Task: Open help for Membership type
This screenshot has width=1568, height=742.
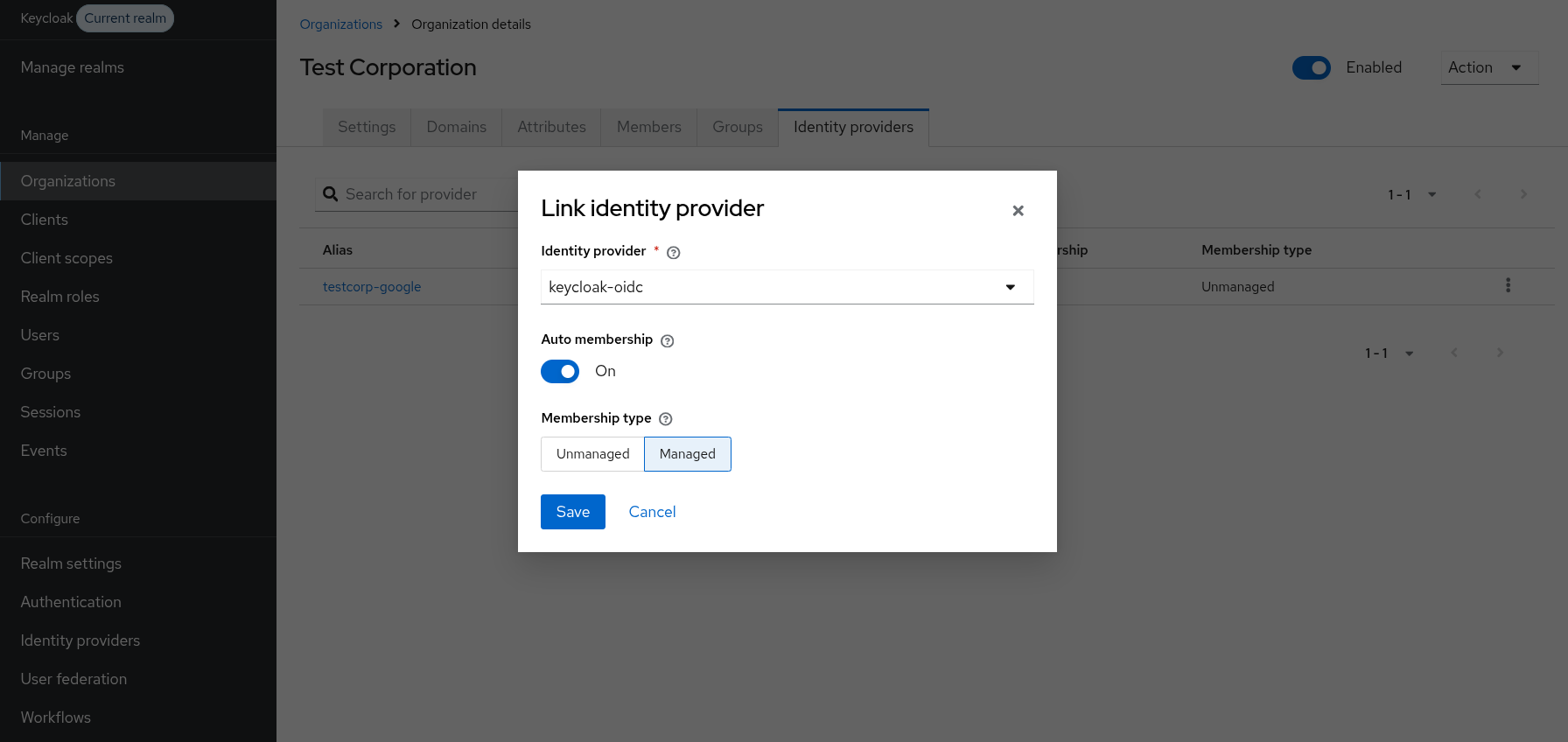Action: (666, 419)
